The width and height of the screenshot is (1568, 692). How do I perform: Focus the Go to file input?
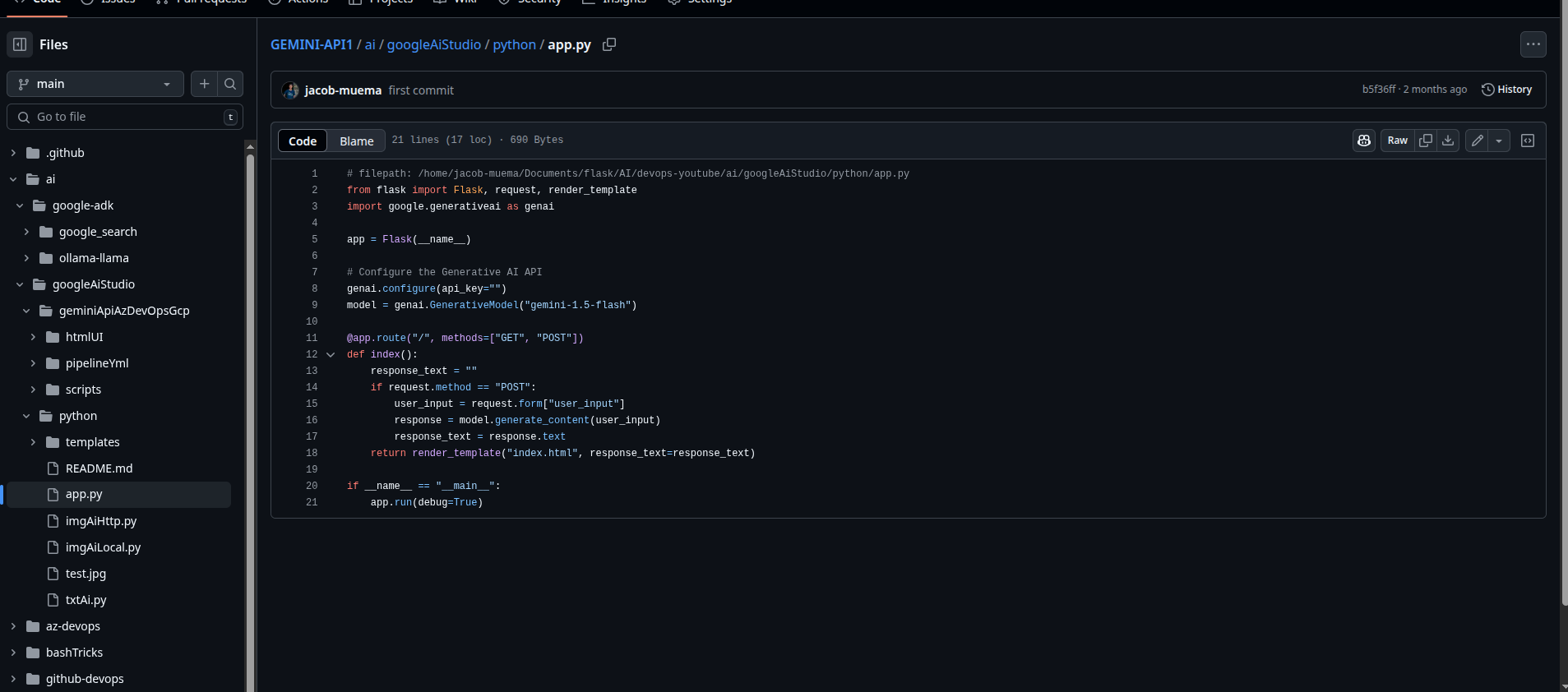click(125, 117)
